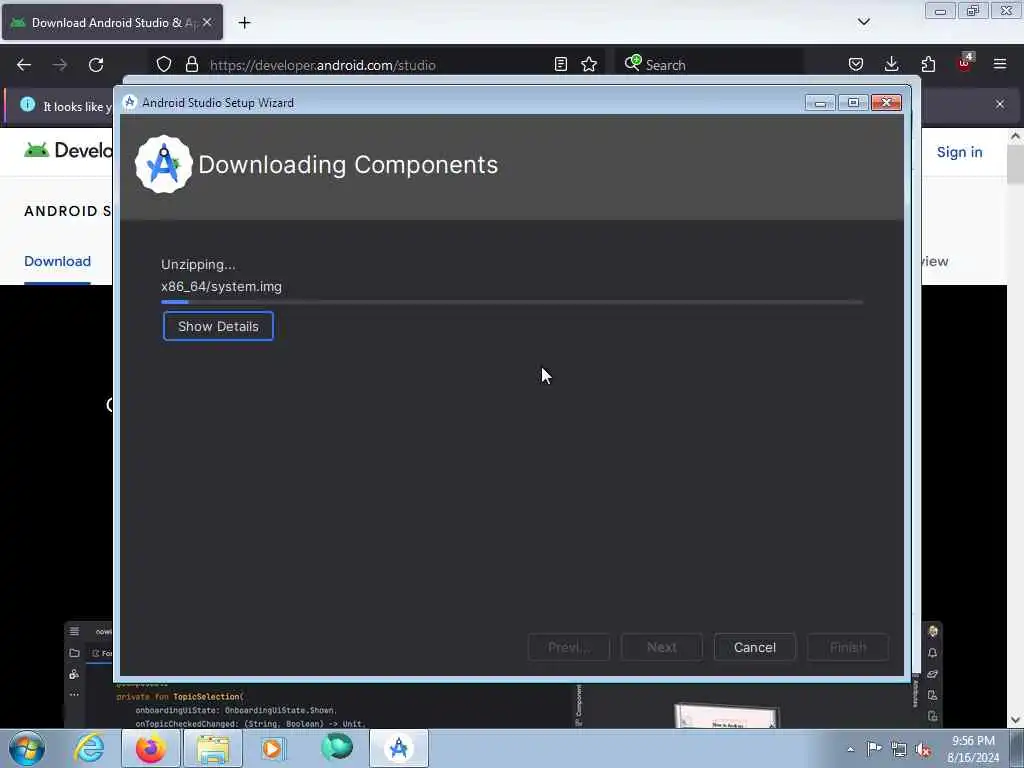The height and width of the screenshot is (768, 1024).
Task: Open Firefox extensions puzzle icon
Action: pos(928,65)
